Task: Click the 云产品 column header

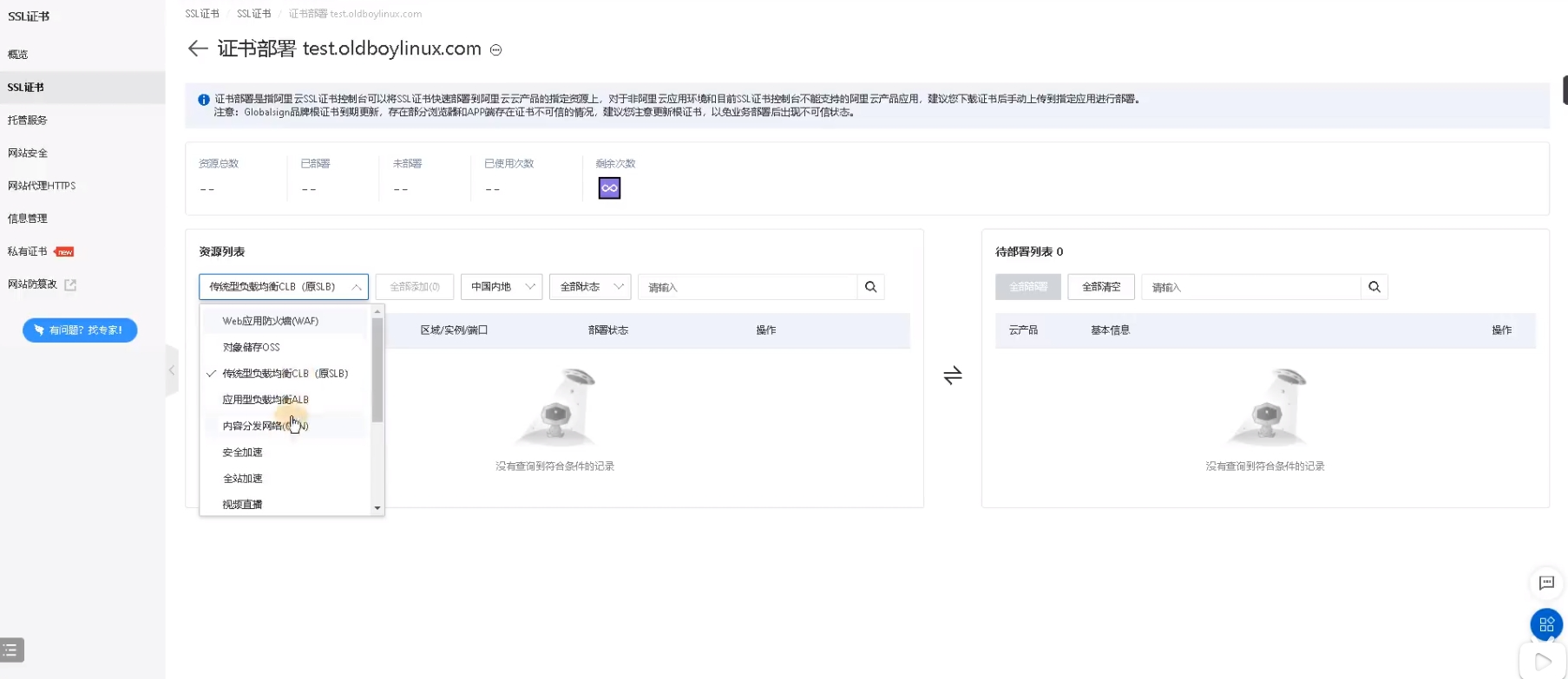Action: point(1023,330)
